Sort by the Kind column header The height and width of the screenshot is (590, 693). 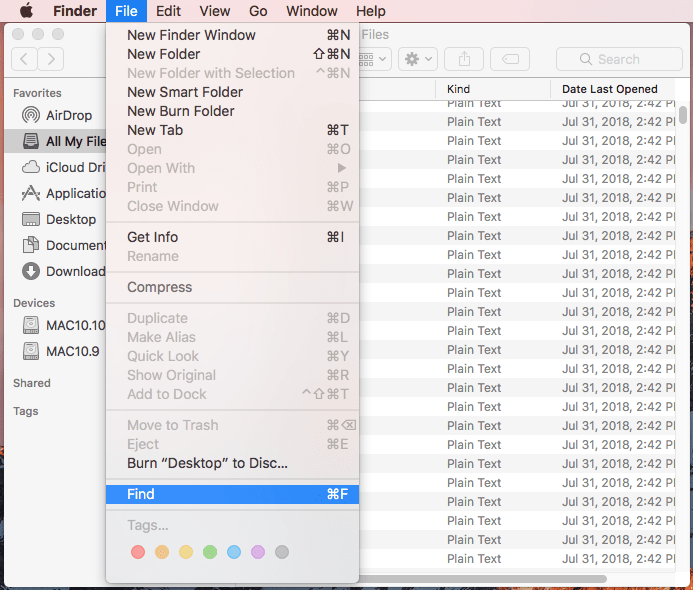[x=493, y=89]
